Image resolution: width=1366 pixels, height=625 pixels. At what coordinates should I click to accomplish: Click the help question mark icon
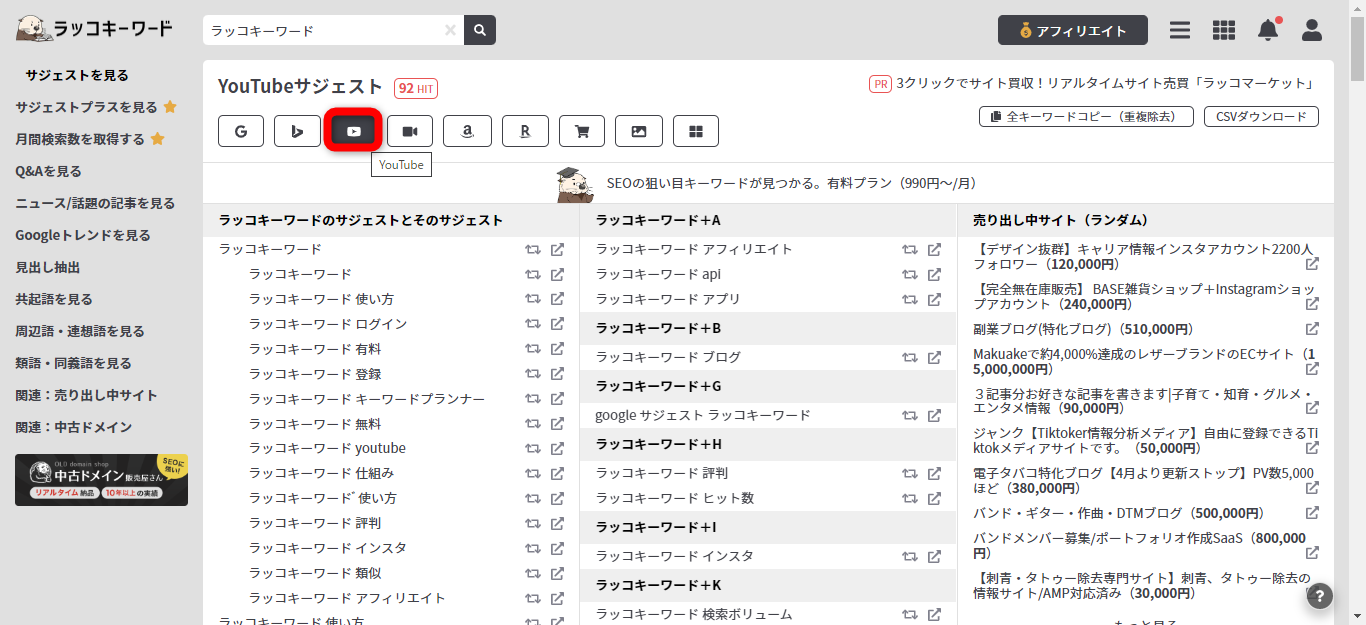(x=1320, y=597)
